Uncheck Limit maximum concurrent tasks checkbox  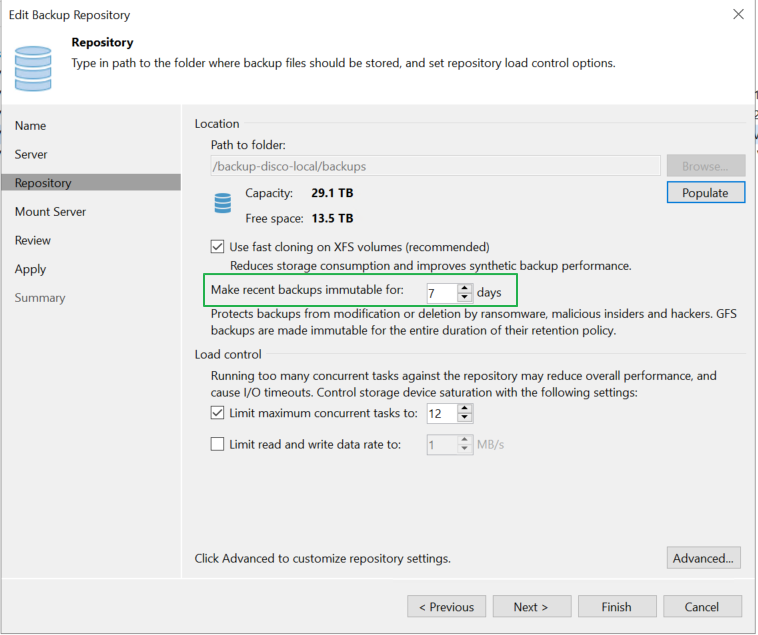[217, 413]
